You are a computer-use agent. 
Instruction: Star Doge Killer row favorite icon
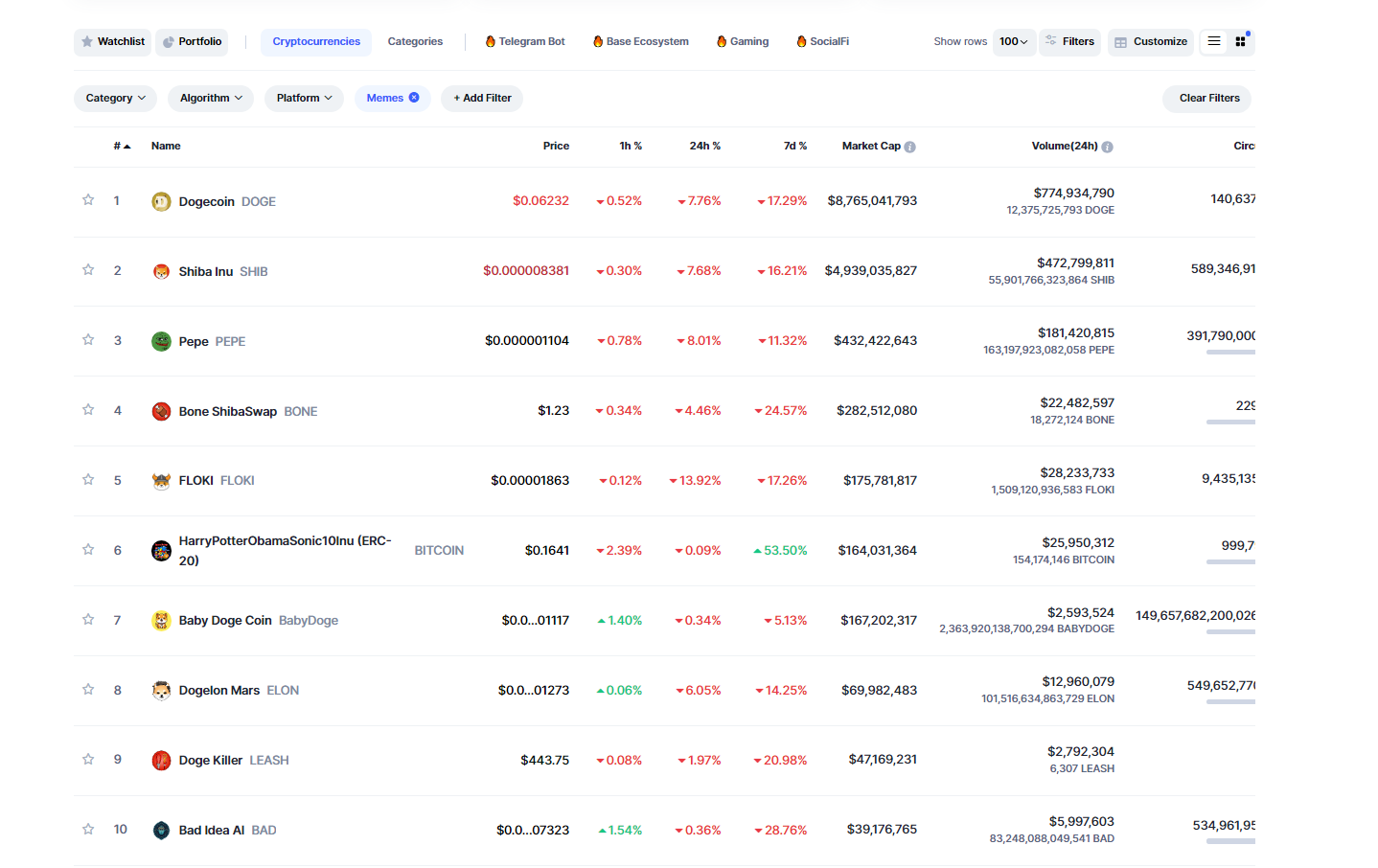coord(88,760)
